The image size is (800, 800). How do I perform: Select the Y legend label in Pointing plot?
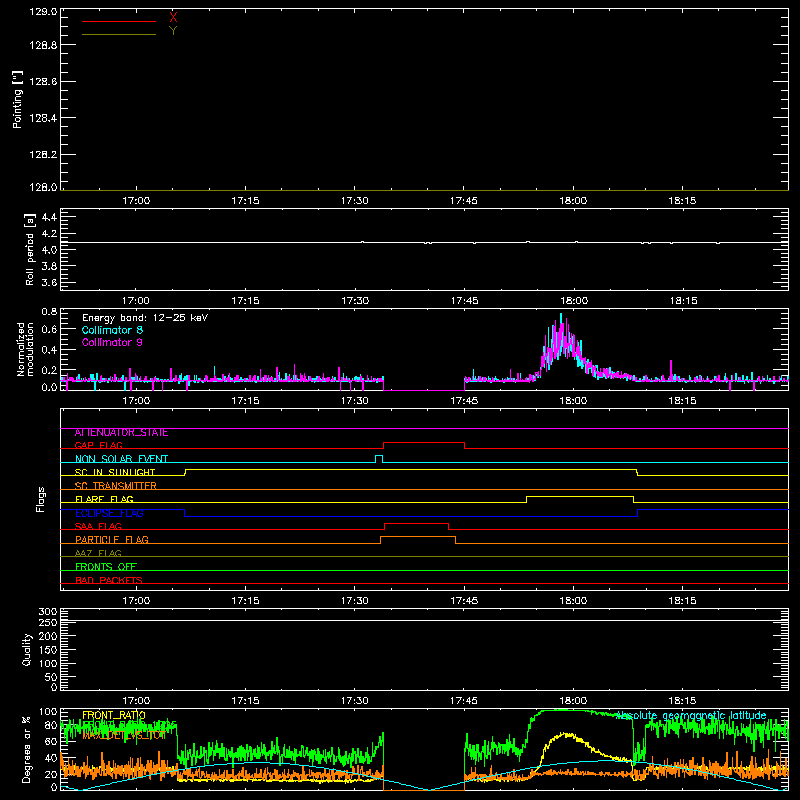pyautogui.click(x=173, y=31)
